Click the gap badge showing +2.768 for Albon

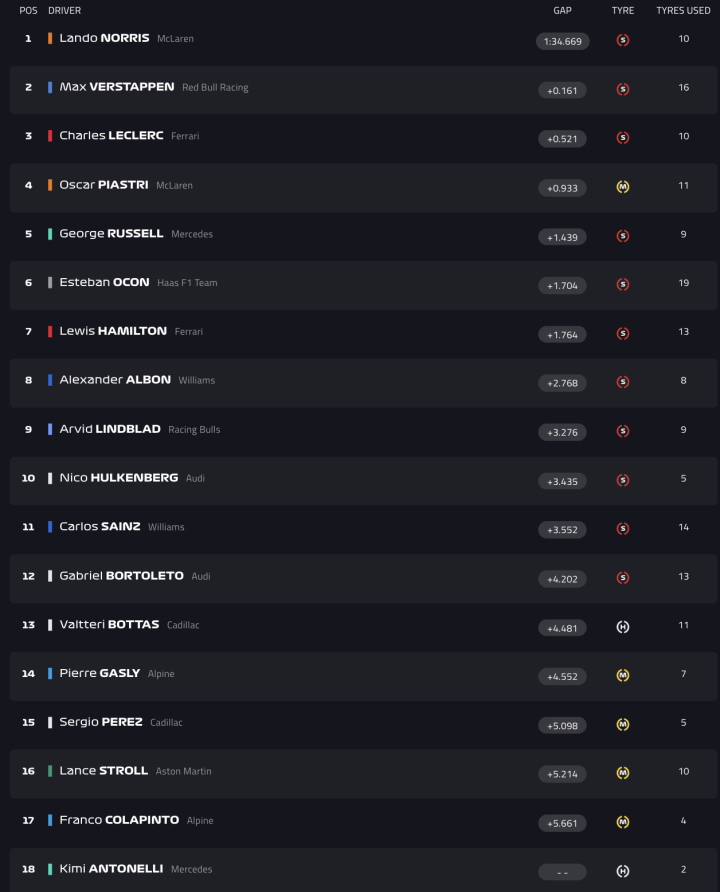coord(562,383)
